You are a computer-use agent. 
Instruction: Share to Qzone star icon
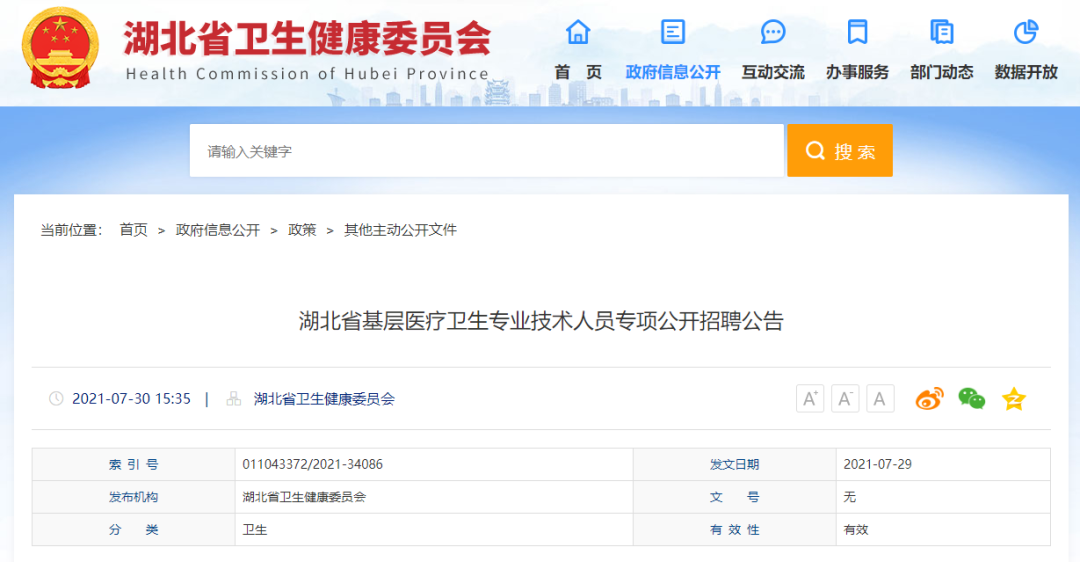pos(1014,399)
